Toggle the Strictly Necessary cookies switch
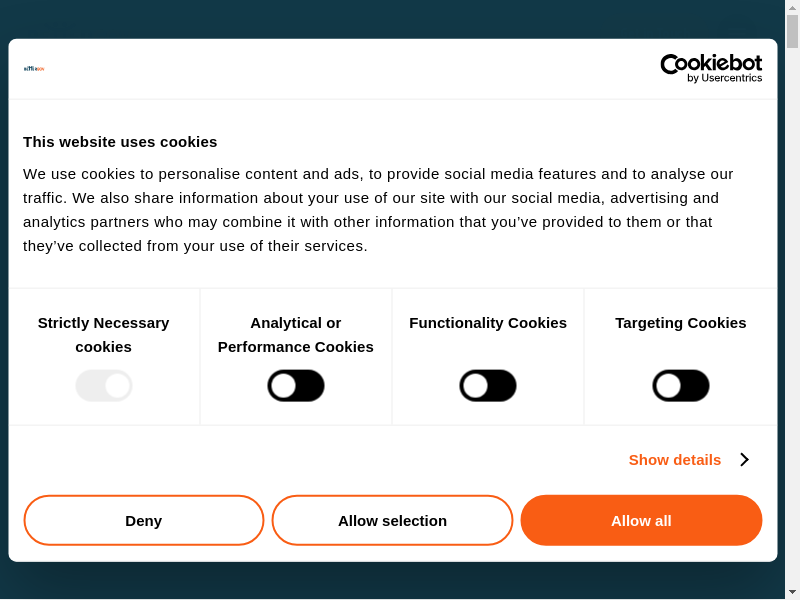 point(104,386)
